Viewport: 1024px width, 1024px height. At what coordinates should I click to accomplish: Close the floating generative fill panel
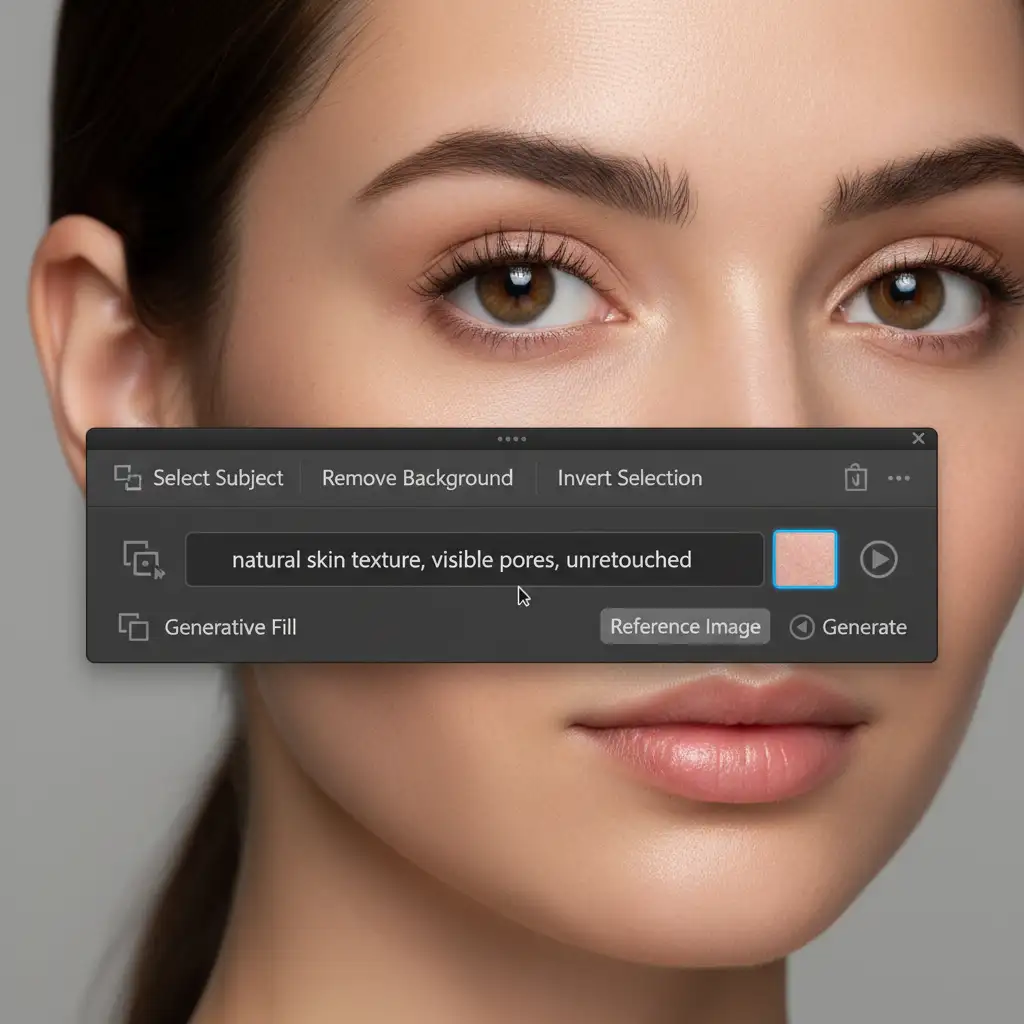pos(919,439)
